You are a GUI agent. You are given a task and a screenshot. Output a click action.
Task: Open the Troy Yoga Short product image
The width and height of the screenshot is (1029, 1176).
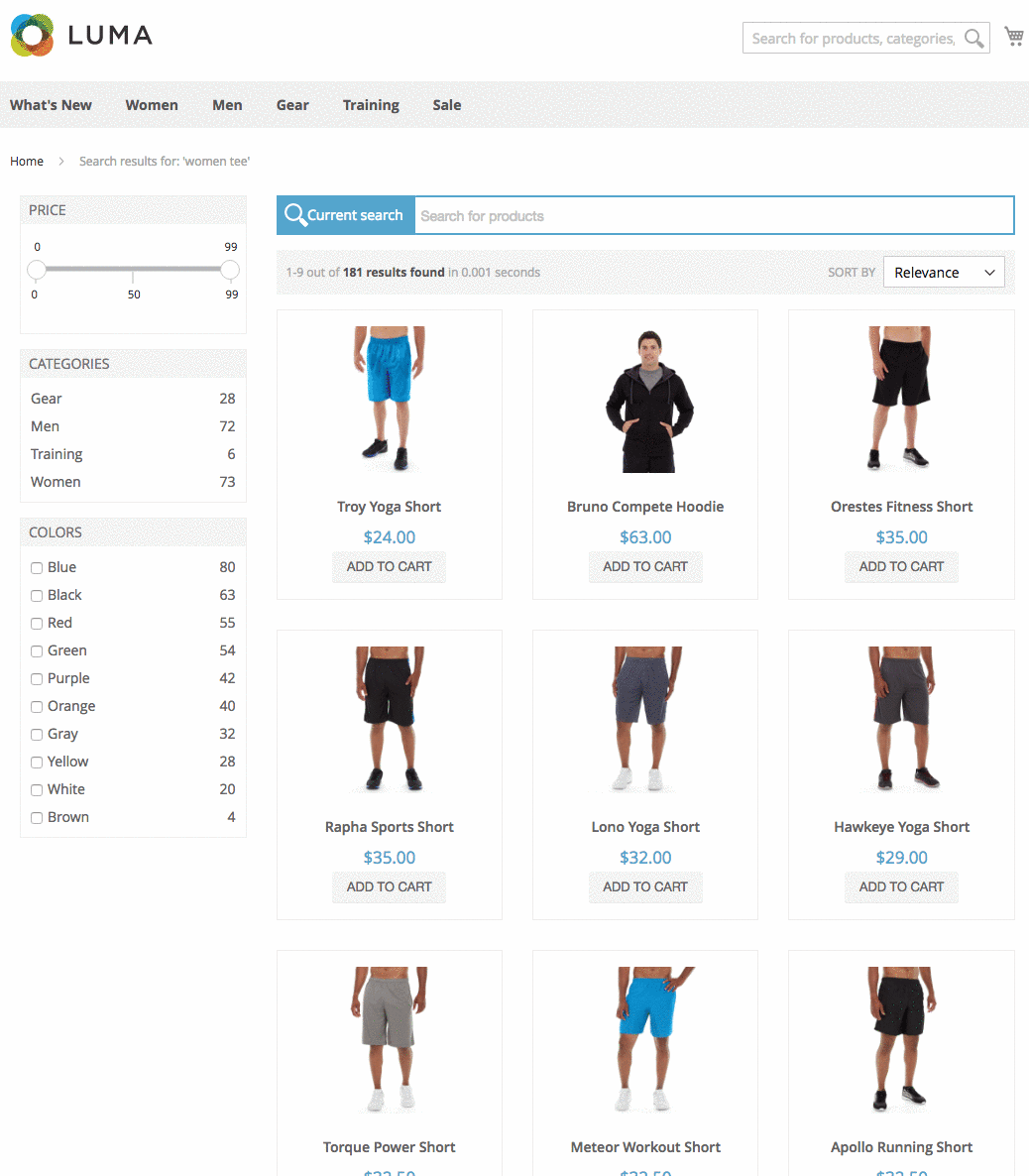[x=389, y=399]
